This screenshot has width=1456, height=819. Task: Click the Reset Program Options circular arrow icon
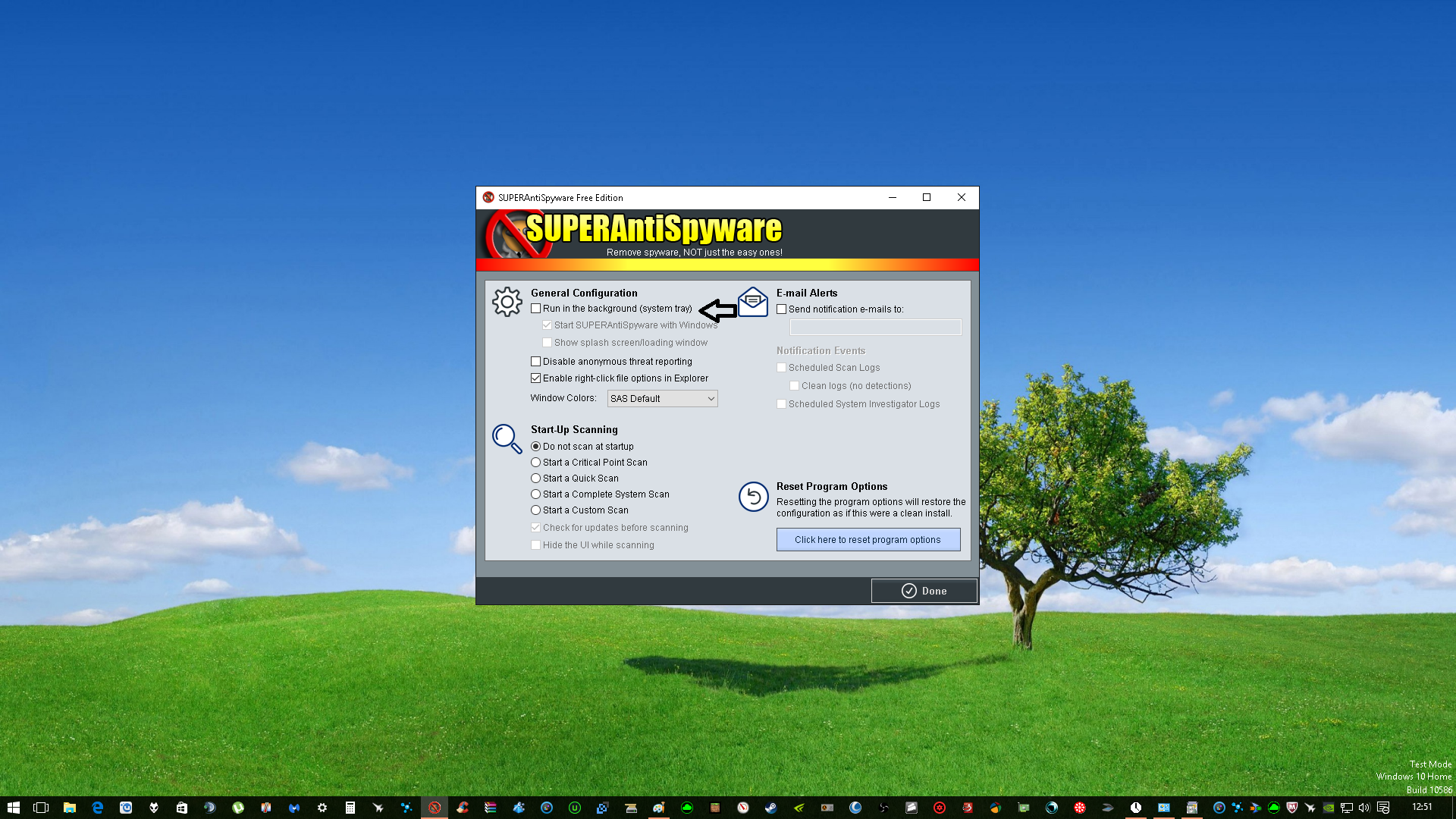click(x=753, y=497)
